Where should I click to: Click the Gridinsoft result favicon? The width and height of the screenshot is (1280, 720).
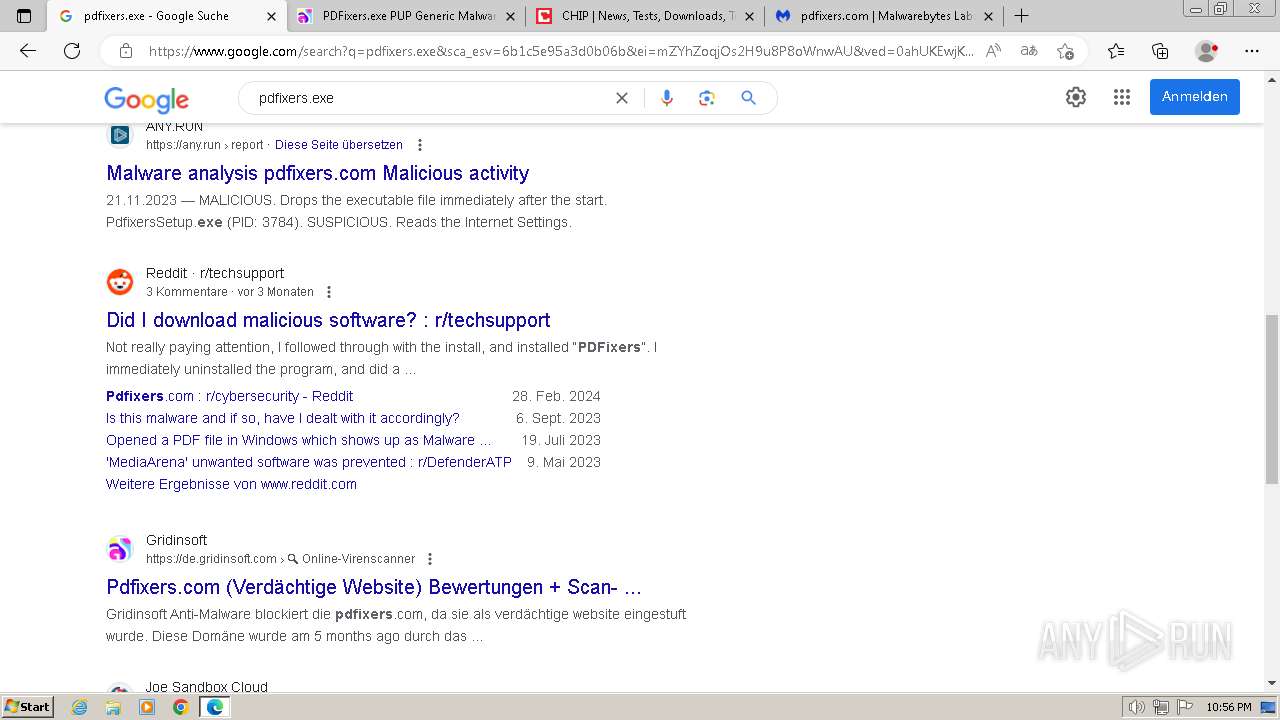click(x=120, y=549)
